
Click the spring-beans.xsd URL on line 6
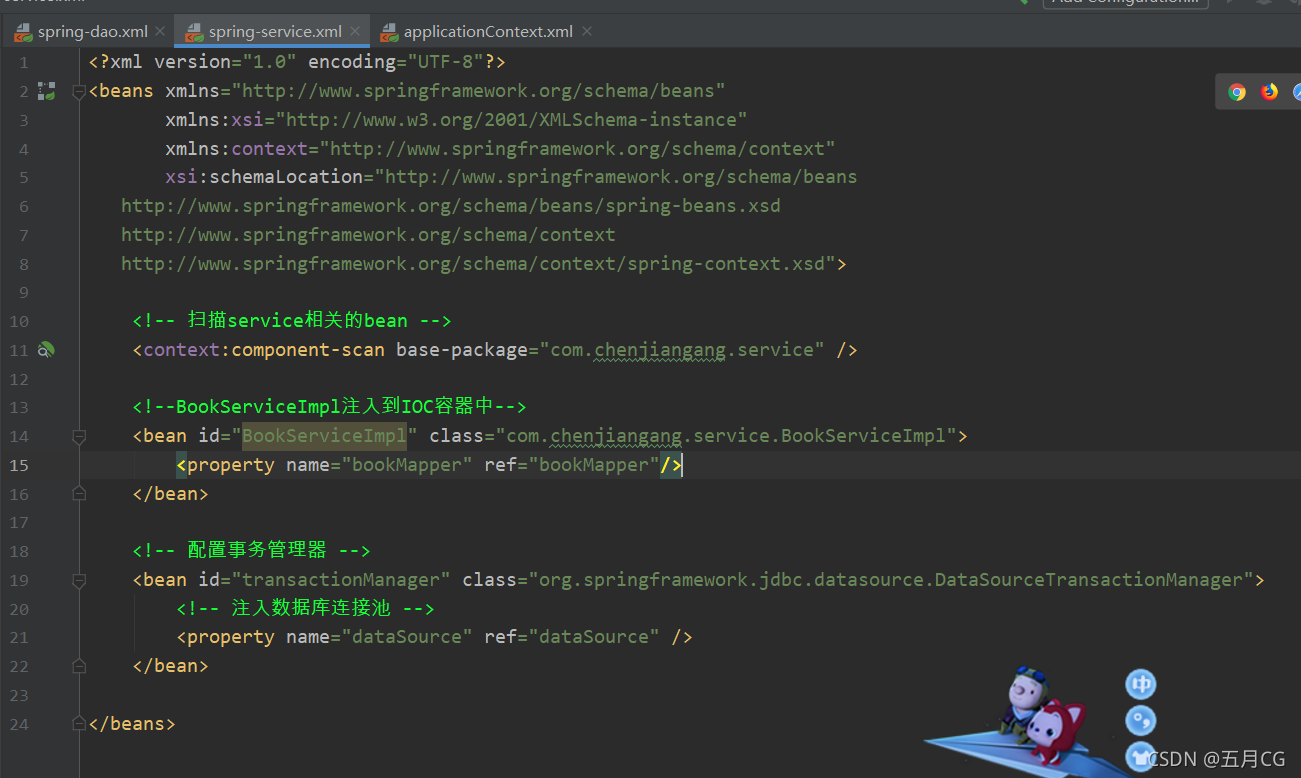[451, 206]
